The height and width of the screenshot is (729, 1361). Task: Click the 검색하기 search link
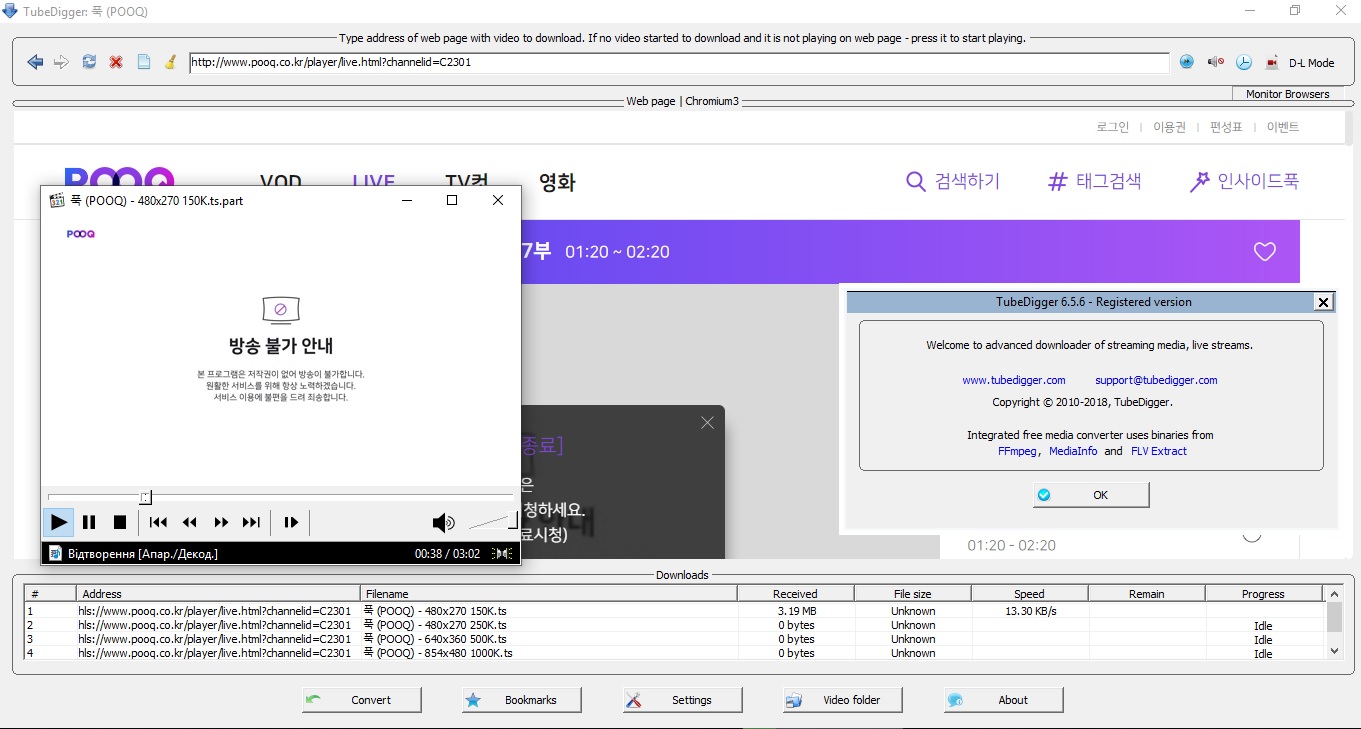953,181
